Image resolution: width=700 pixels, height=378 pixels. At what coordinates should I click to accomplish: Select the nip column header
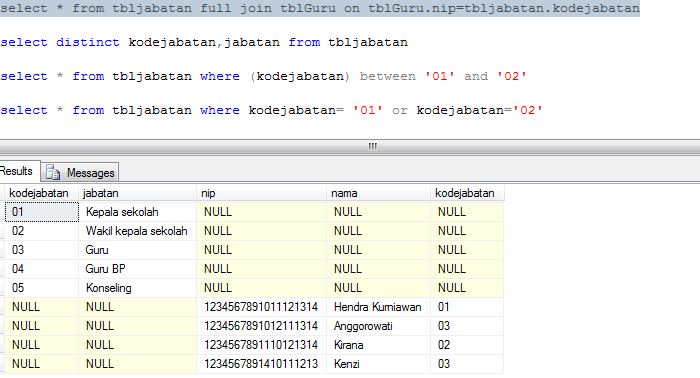pos(261,193)
